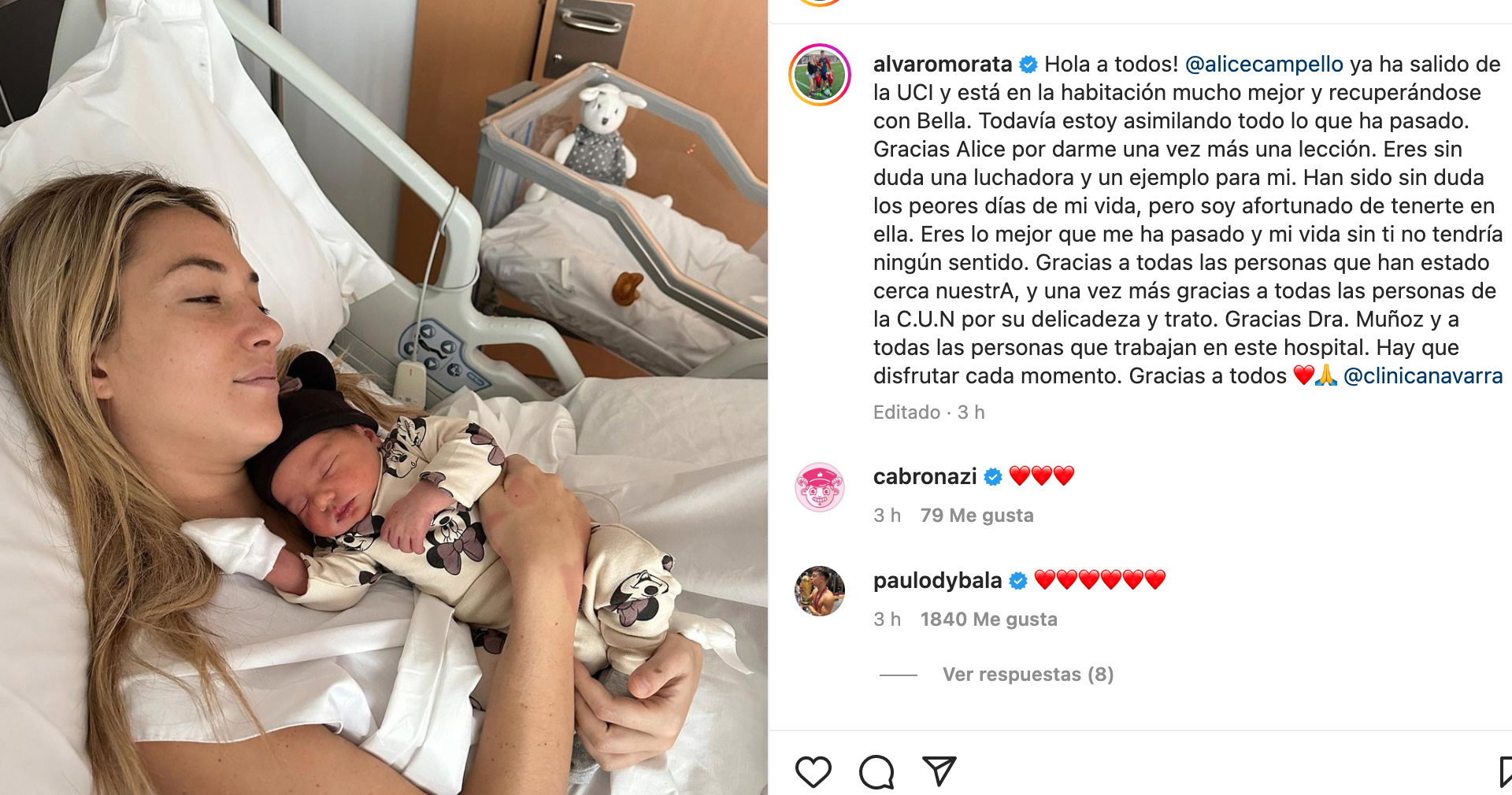Open comments with the speech bubble icon
Viewport: 1512px width, 795px height.
[x=876, y=772]
